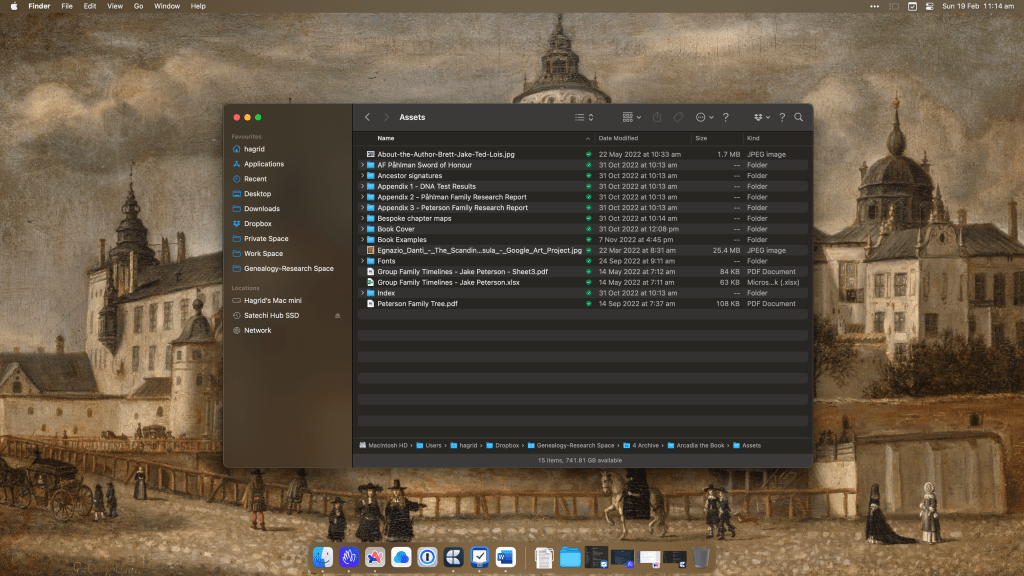This screenshot has width=1024, height=576.
Task: Open the View menu in the menu bar
Action: pos(115,6)
